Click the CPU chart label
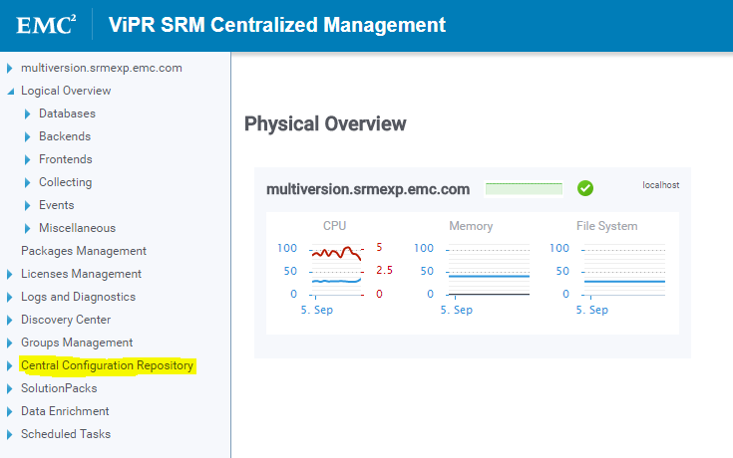The height and width of the screenshot is (458, 733). click(x=335, y=226)
